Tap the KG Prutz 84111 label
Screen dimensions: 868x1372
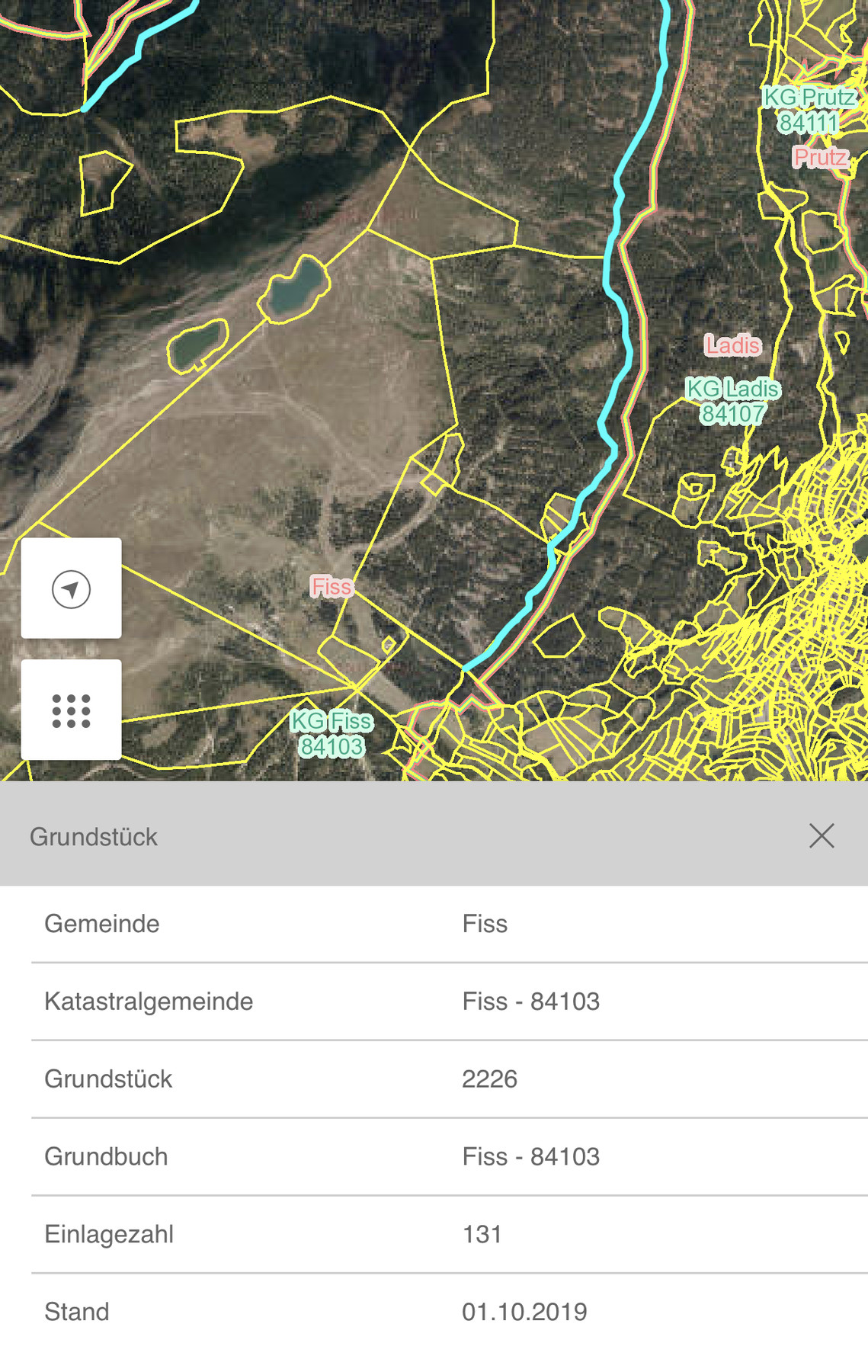[809, 110]
